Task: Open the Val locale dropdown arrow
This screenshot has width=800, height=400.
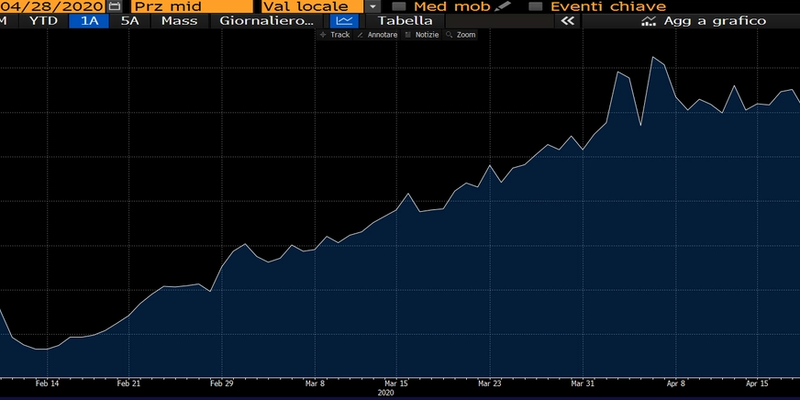Action: pos(373,7)
